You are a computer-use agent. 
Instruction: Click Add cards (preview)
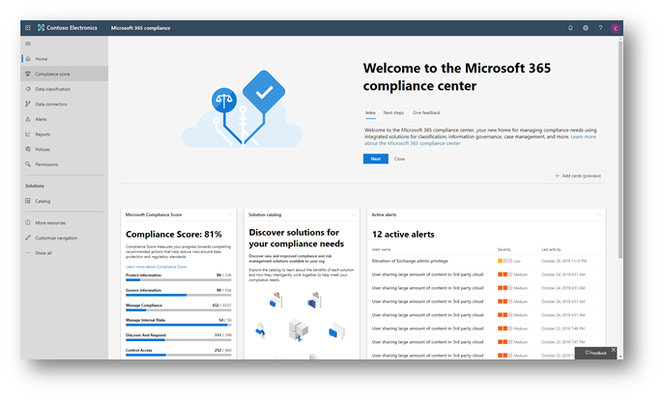(x=578, y=176)
